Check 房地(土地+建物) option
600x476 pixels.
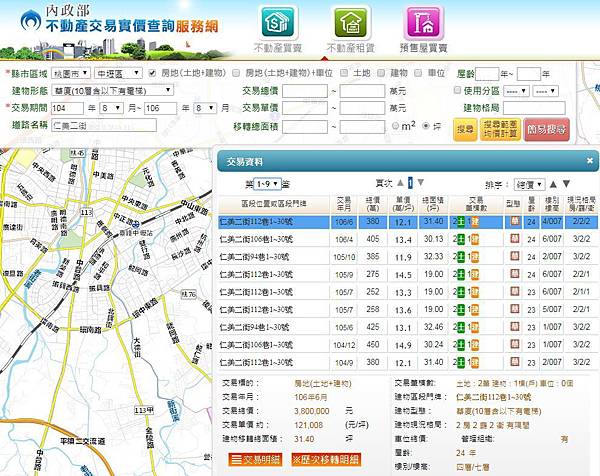click(x=152, y=73)
